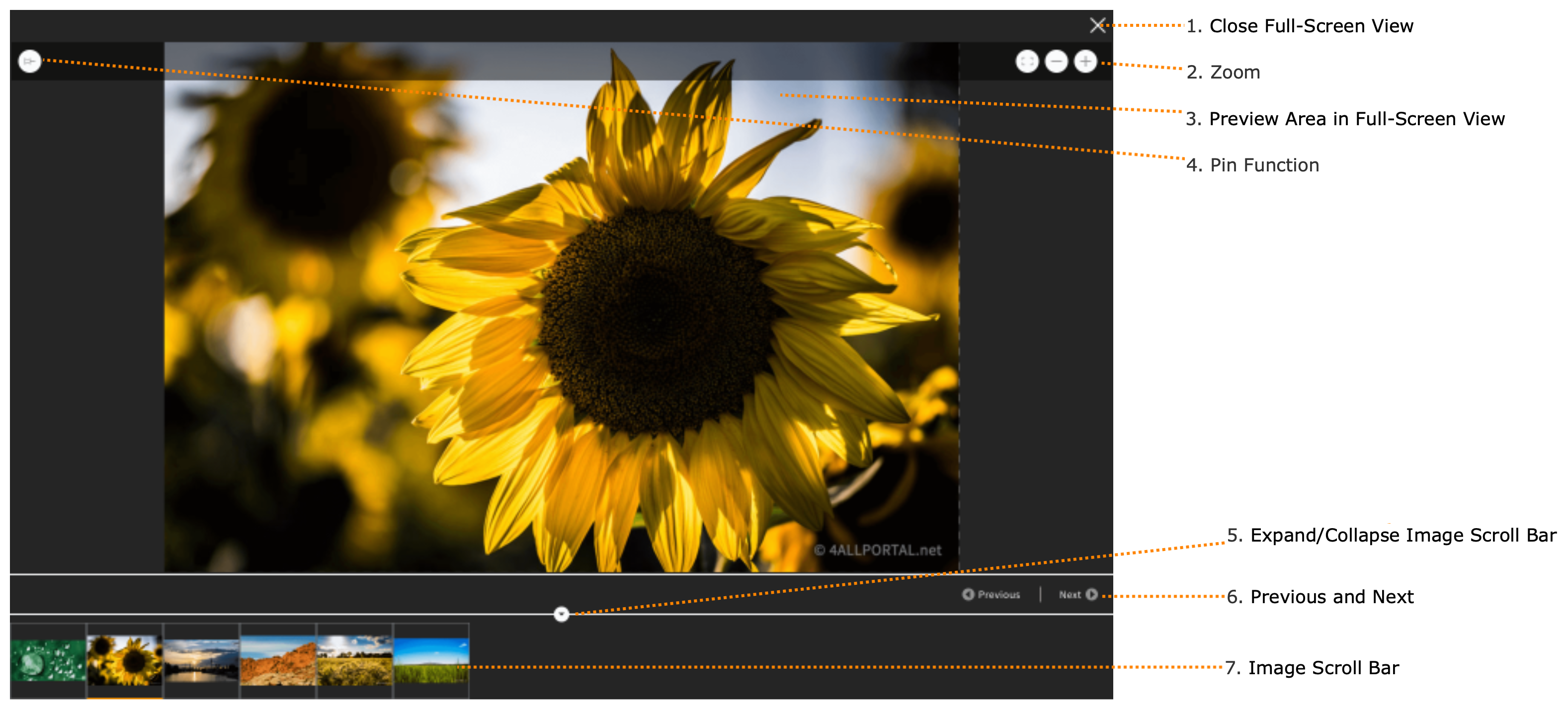
Task: Go to the Previous image via its text
Action: 999,595
